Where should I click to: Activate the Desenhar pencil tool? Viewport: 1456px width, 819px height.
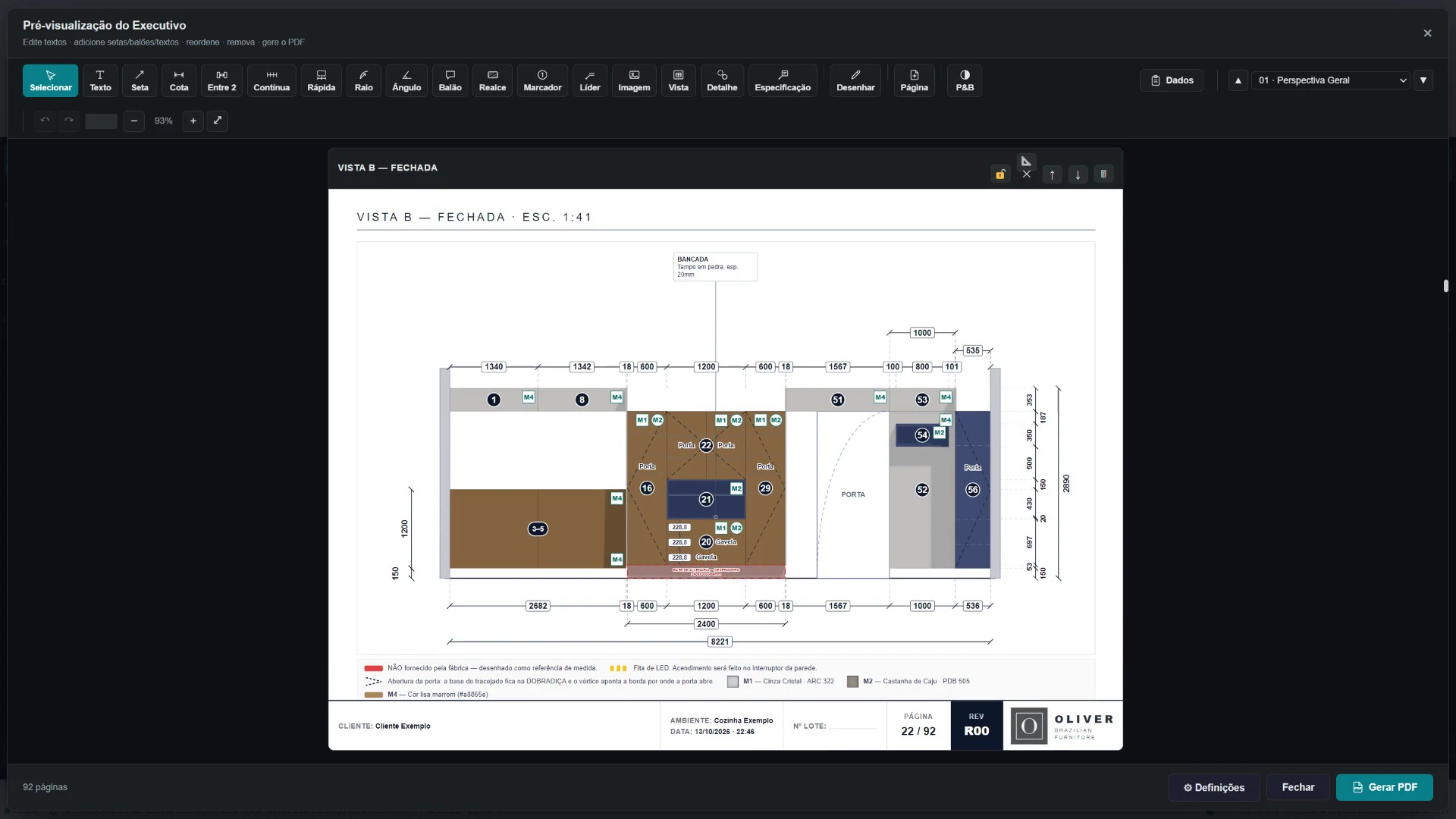(855, 80)
